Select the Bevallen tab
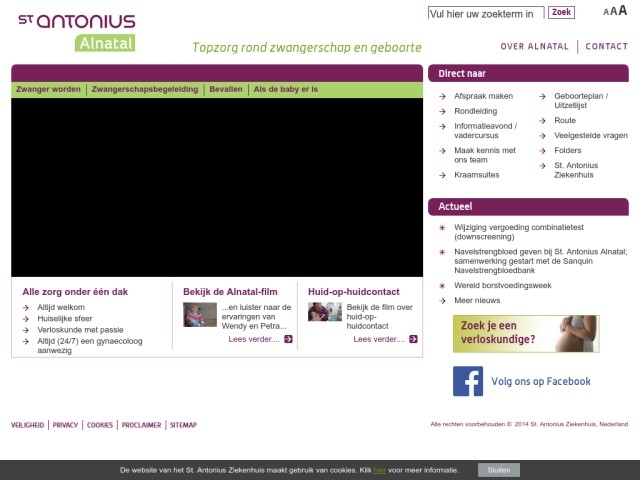640x480 pixels. (226, 89)
